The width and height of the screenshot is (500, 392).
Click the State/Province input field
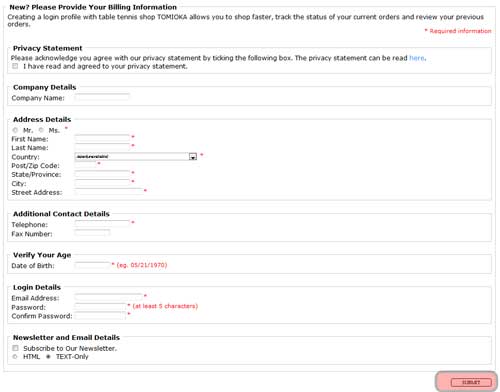point(102,174)
